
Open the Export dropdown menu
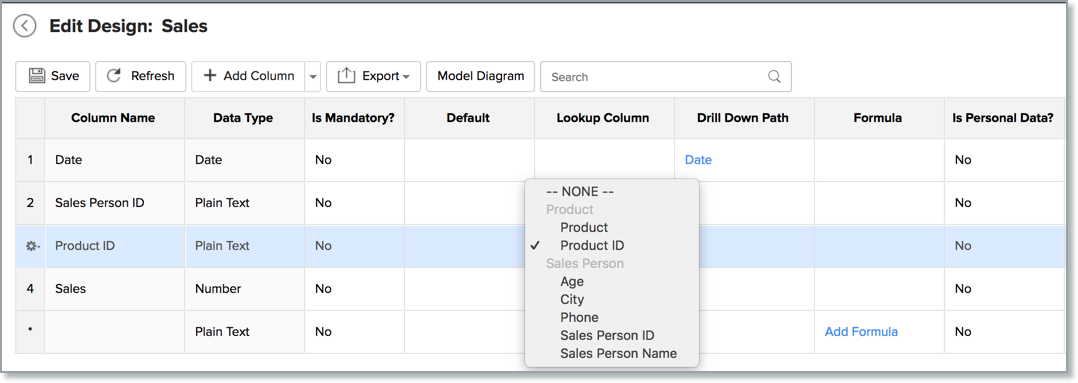coord(373,76)
